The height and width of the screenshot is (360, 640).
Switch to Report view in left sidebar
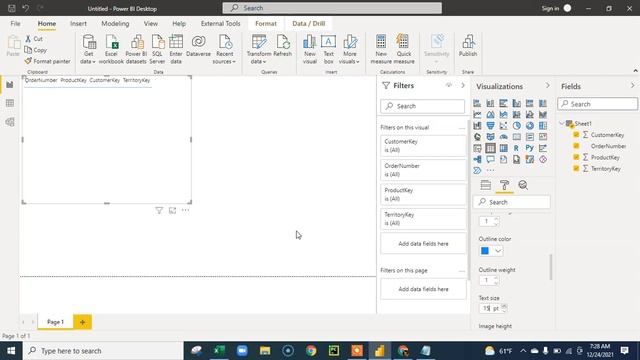(x=10, y=84)
